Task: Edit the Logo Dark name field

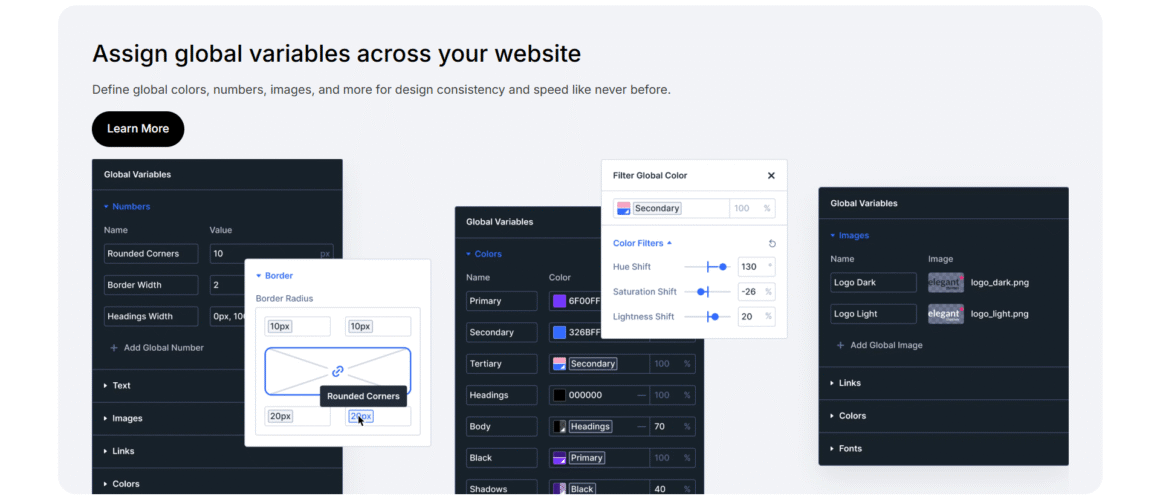Action: (874, 282)
